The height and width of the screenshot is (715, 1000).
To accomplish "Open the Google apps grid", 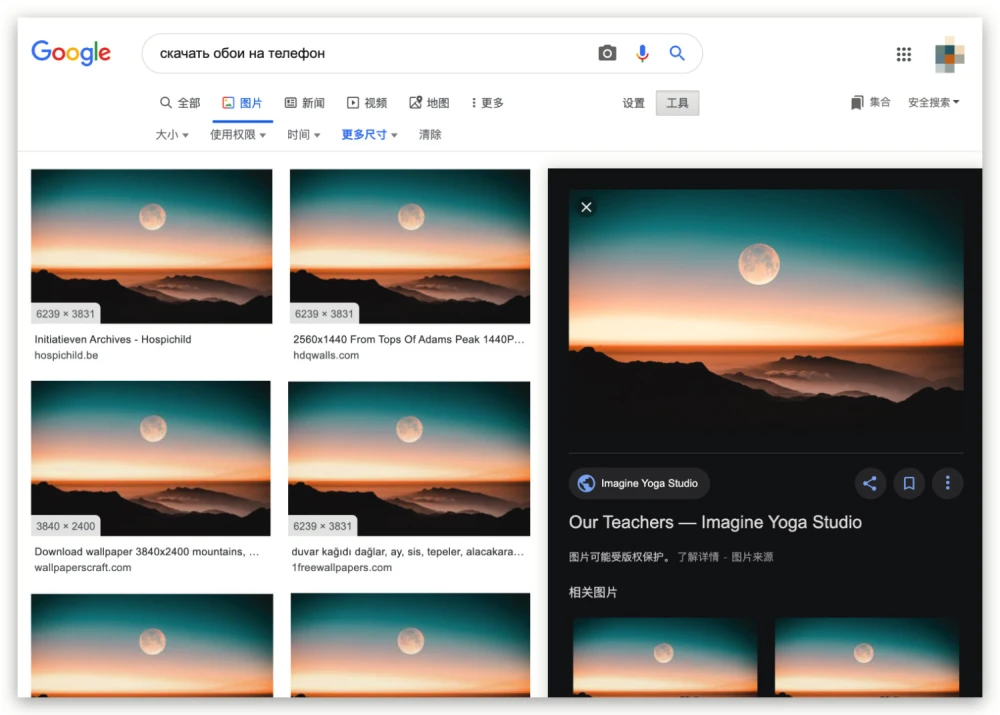I will coord(904,54).
